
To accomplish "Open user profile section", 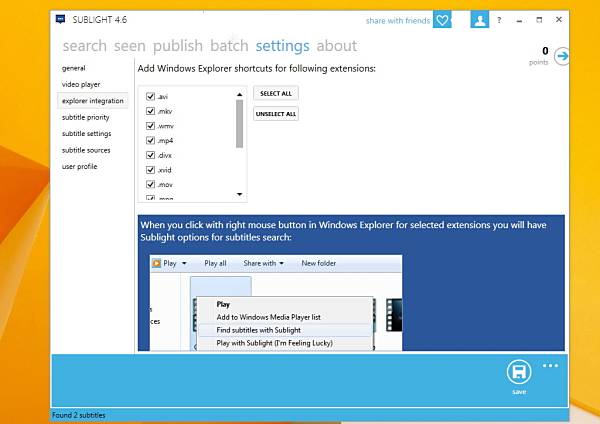I will (x=80, y=166).
